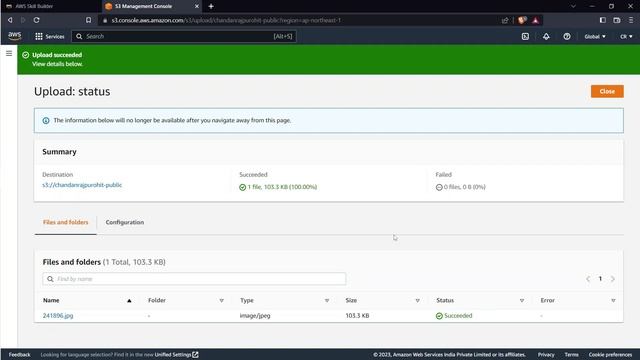
Task: Click the site lock icon
Action: (105, 20)
